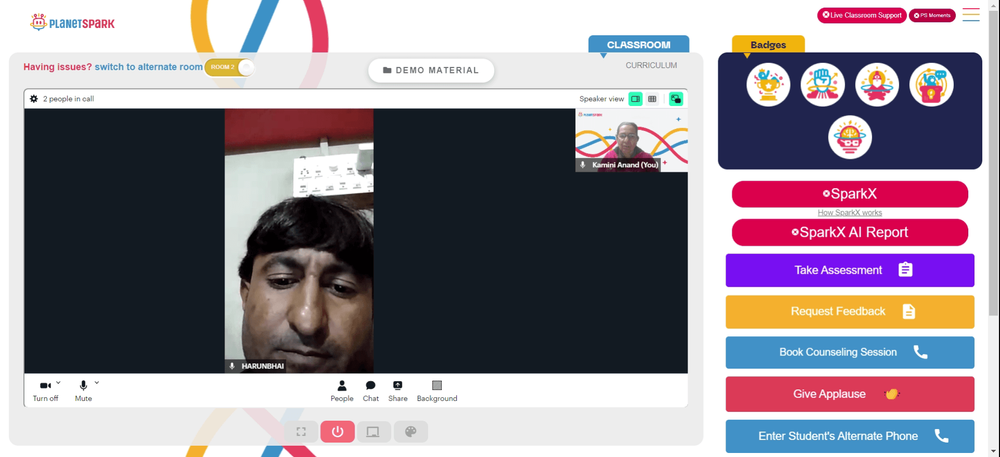Open microphone options chevron beside Mute
This screenshot has width=1000, height=457.
click(97, 382)
